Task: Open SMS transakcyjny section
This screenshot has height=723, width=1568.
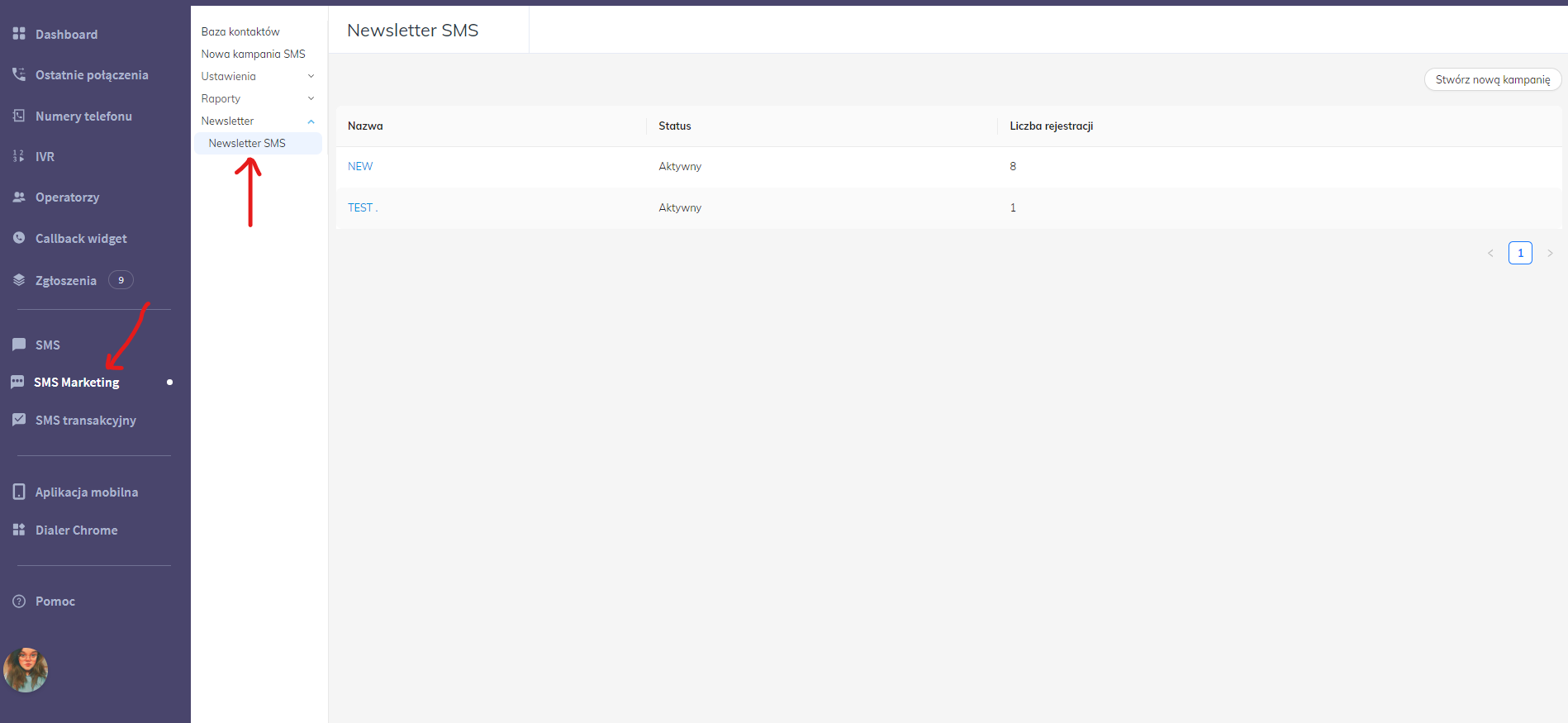Action: [x=85, y=420]
